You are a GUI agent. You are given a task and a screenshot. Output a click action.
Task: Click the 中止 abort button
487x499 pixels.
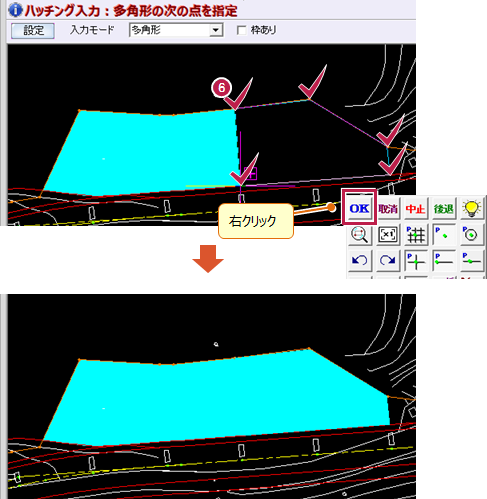(x=415, y=209)
